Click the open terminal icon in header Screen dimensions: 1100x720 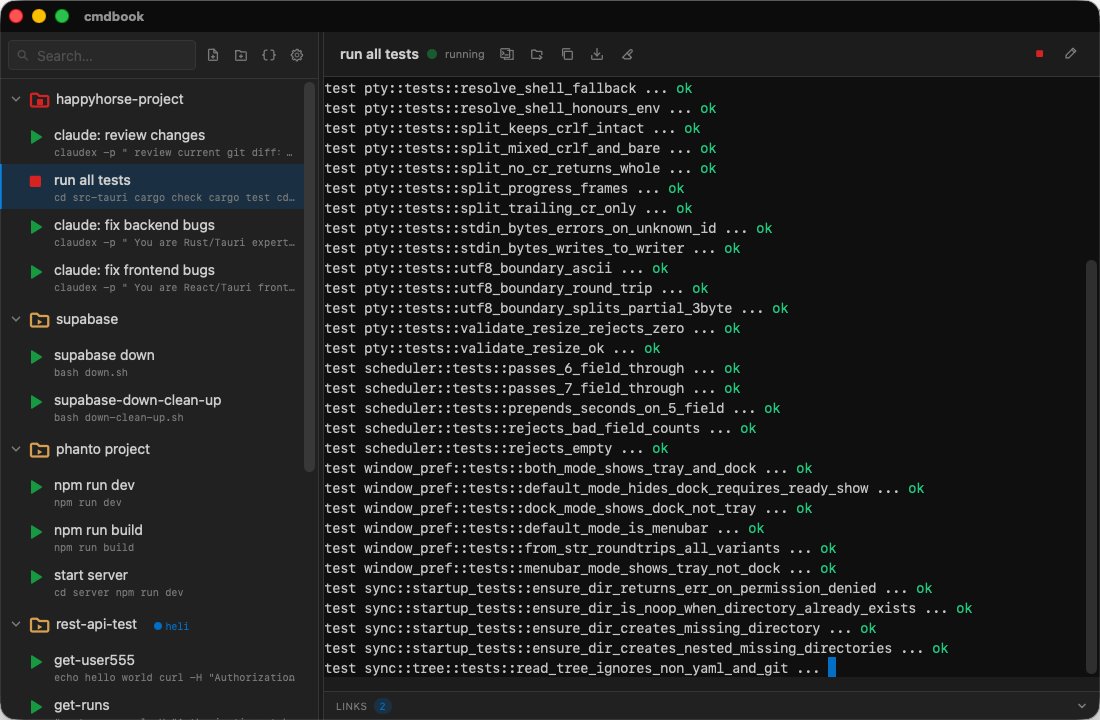coord(507,54)
